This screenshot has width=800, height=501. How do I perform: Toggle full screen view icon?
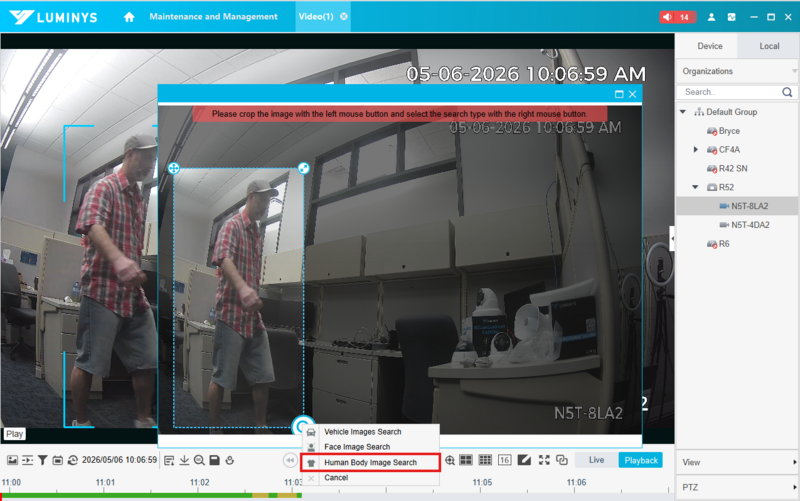click(x=544, y=460)
